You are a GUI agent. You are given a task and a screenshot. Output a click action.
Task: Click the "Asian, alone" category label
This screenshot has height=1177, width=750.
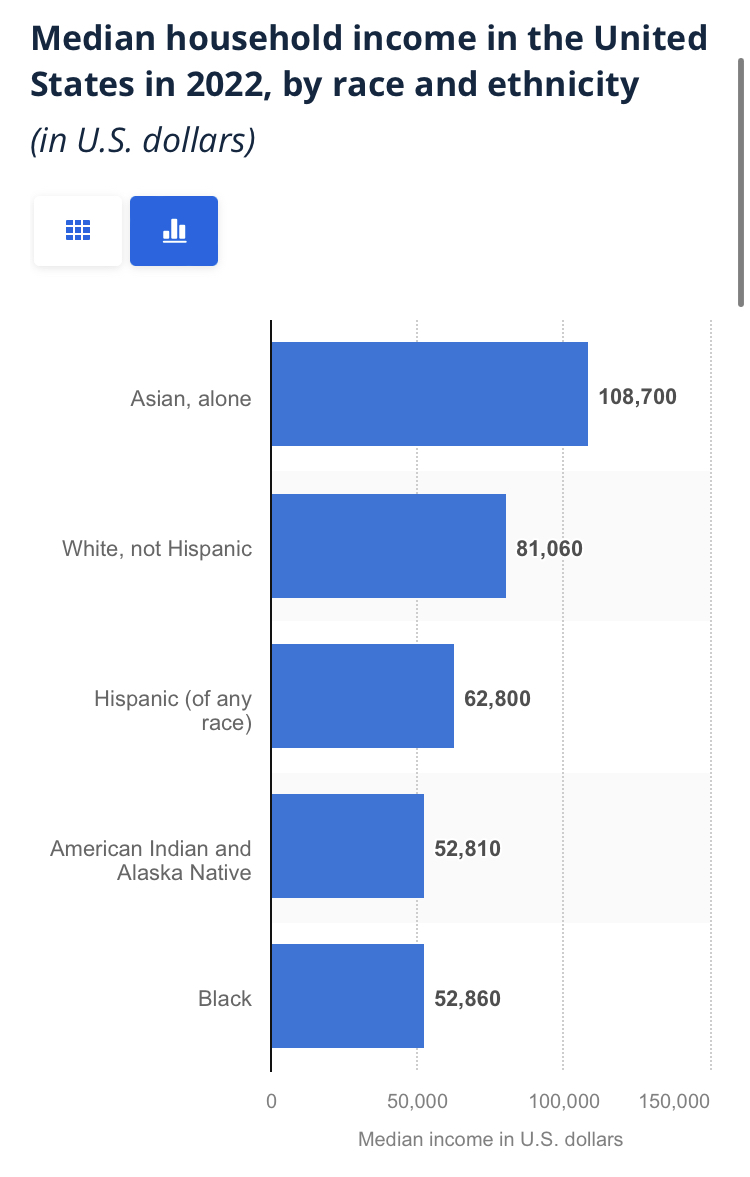point(191,398)
